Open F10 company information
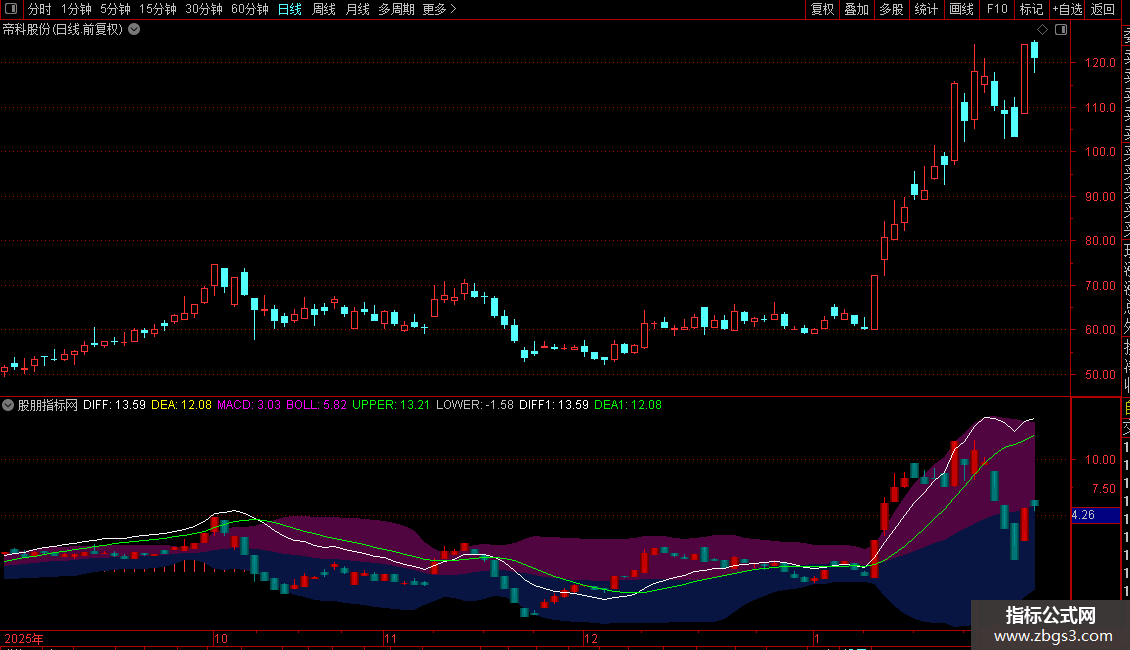The image size is (1130, 650). coord(997,9)
